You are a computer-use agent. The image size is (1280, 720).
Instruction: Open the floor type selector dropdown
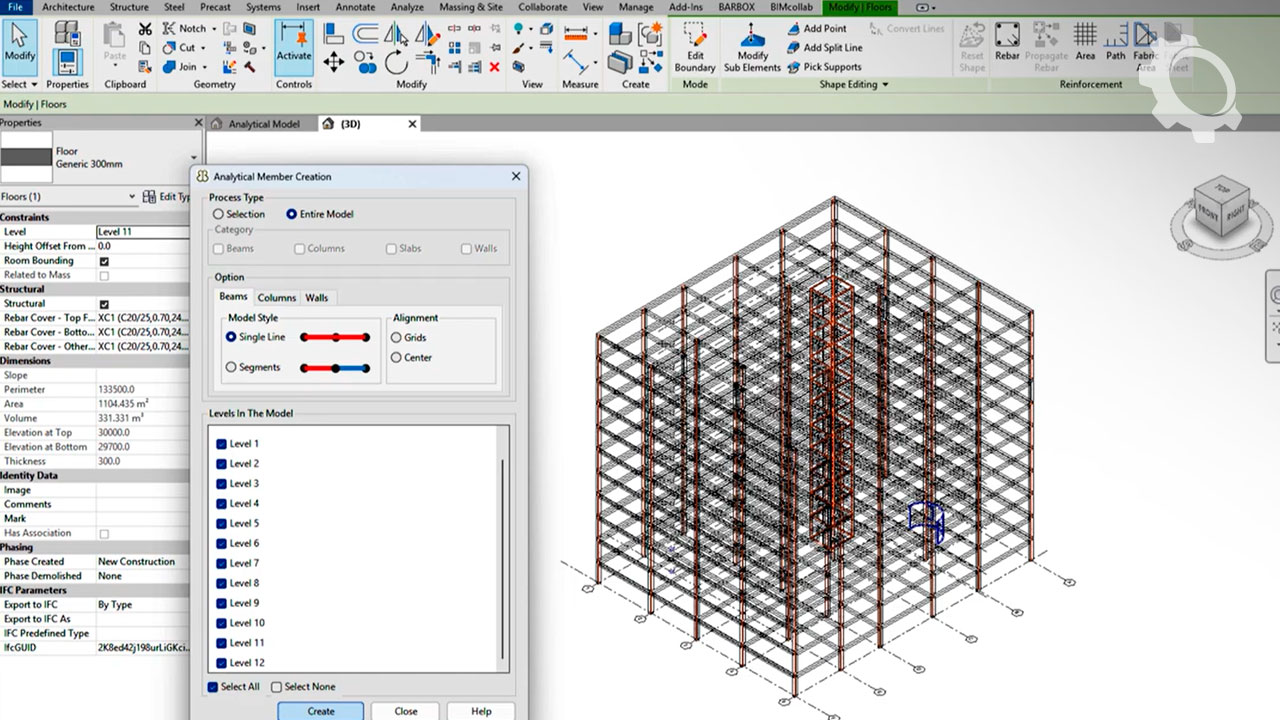tap(194, 158)
